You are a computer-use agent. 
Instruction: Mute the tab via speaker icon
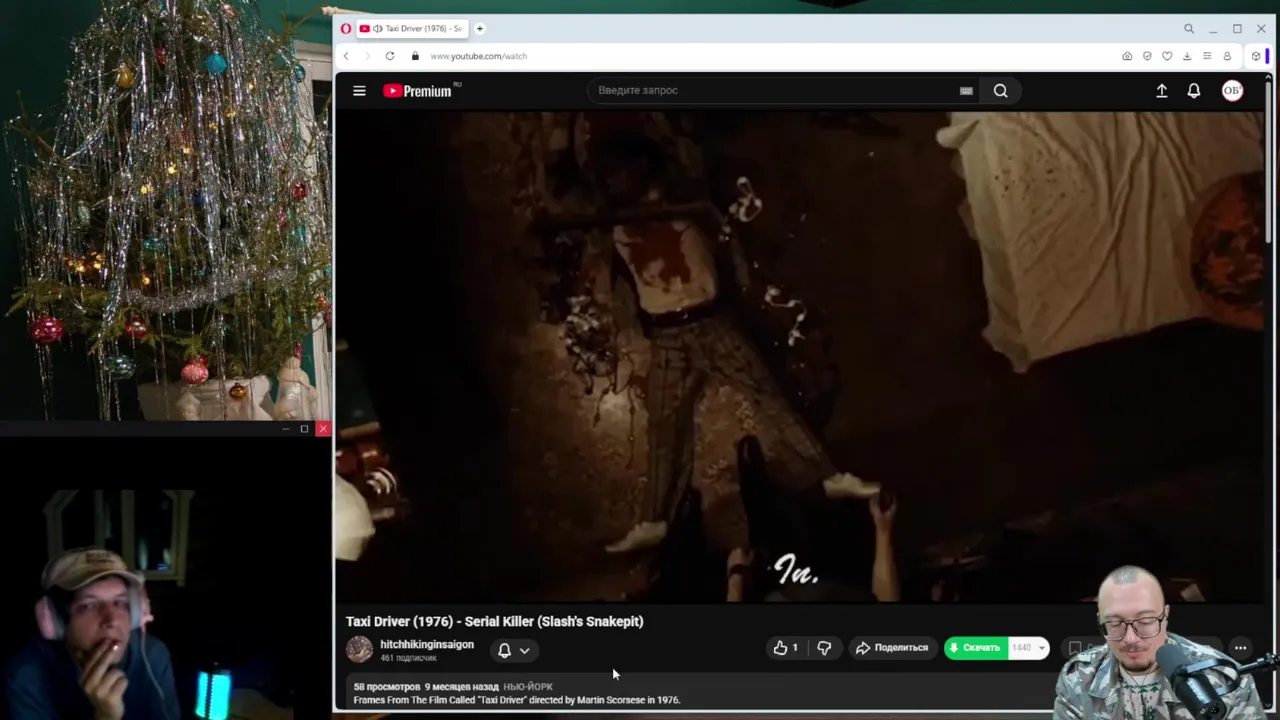[378, 29]
